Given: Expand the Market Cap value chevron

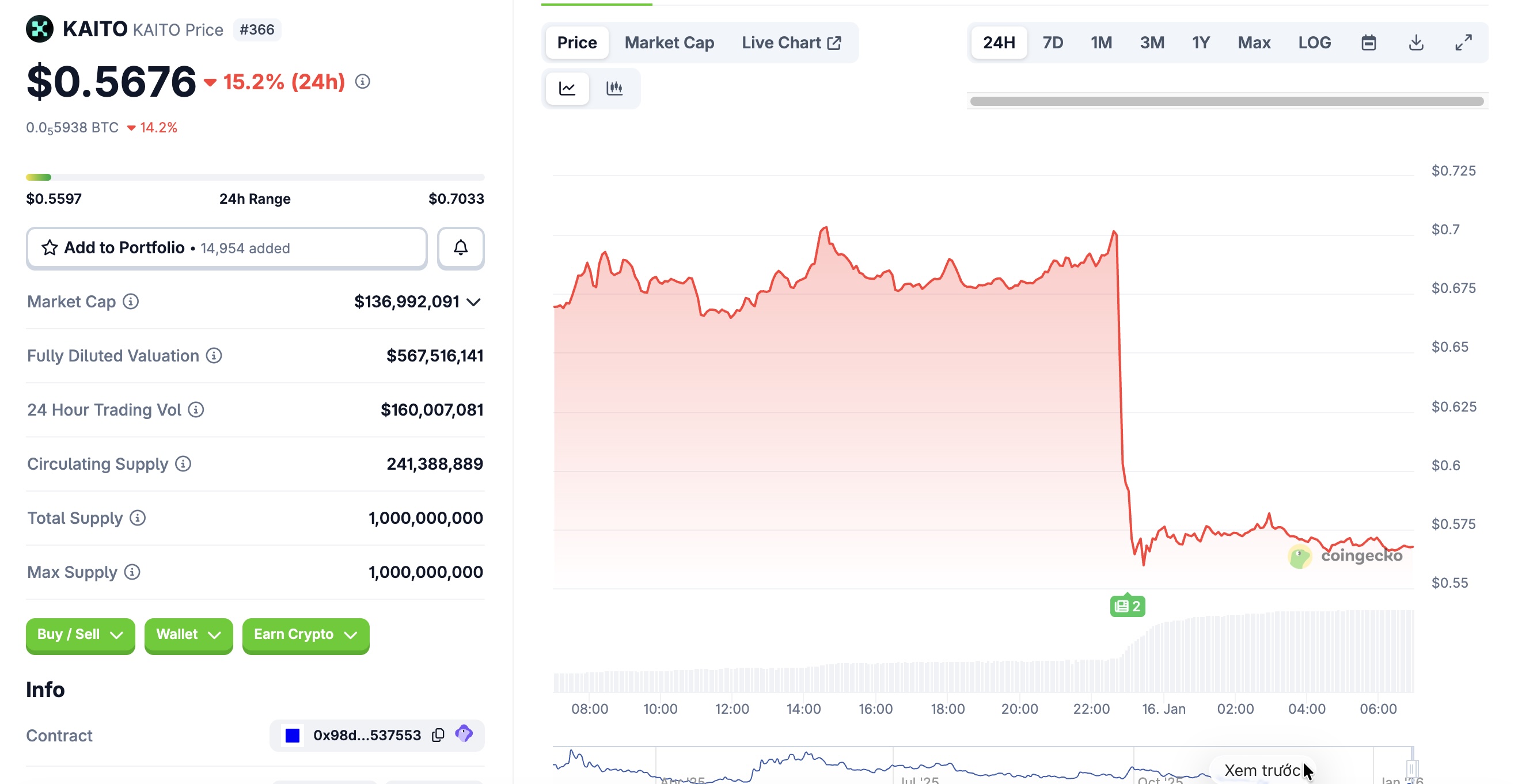Looking at the screenshot, I should click(x=473, y=302).
